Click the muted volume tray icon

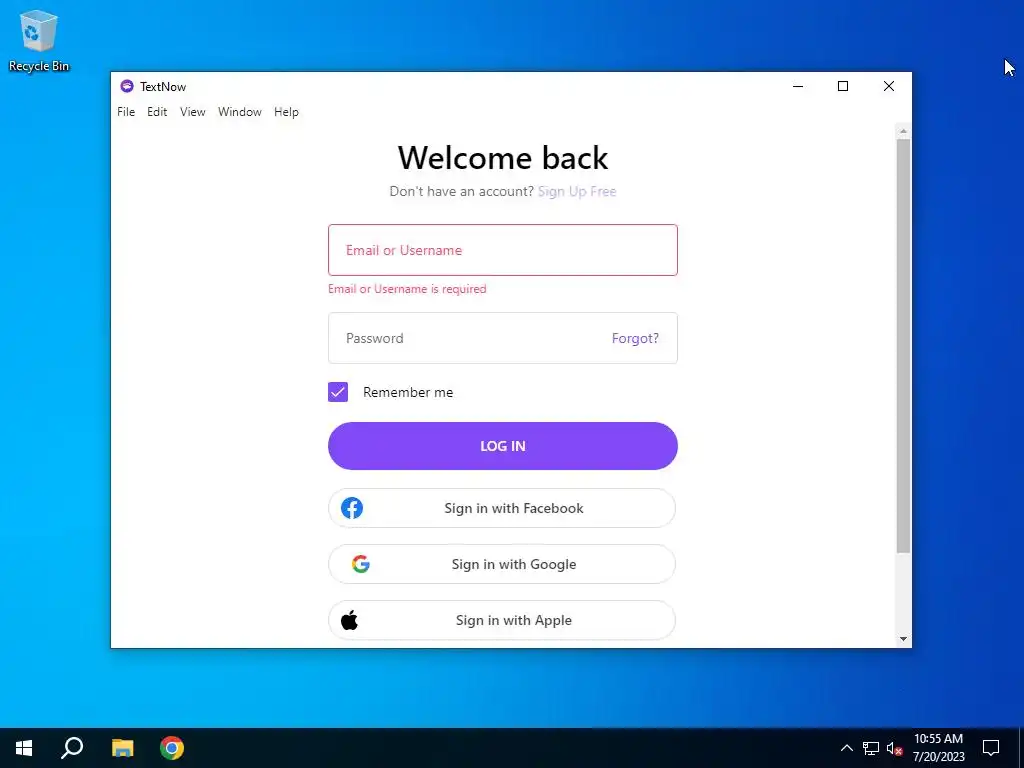[894, 748]
